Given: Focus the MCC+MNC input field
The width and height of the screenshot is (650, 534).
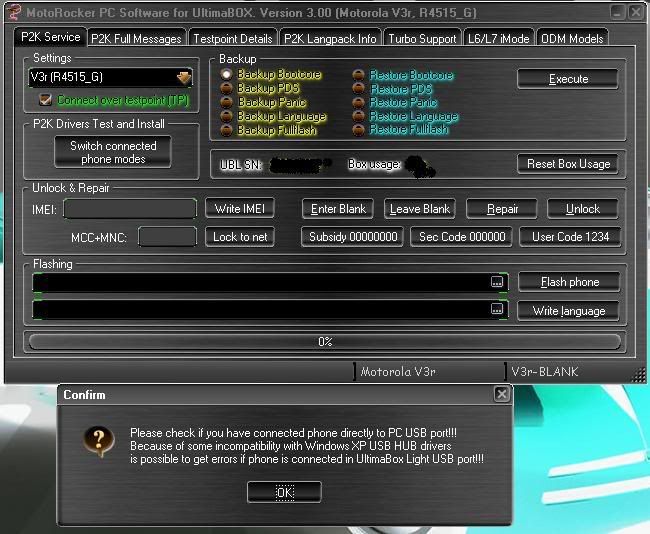Looking at the screenshot, I should tap(167, 237).
